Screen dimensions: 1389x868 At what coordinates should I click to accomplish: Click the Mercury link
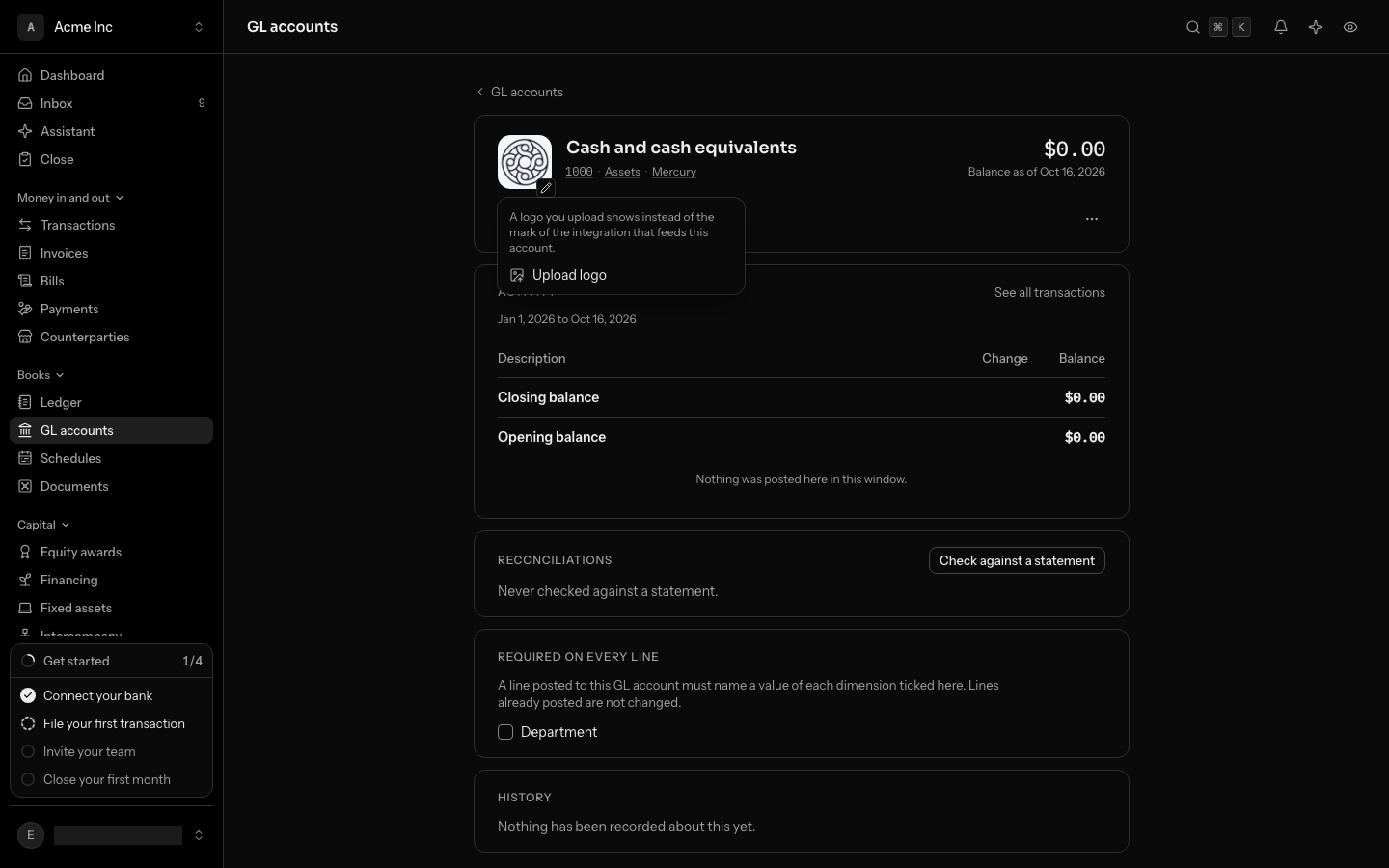coord(674,172)
